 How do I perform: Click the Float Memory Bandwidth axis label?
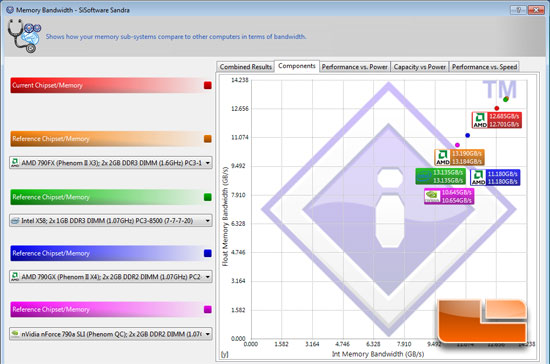225,216
